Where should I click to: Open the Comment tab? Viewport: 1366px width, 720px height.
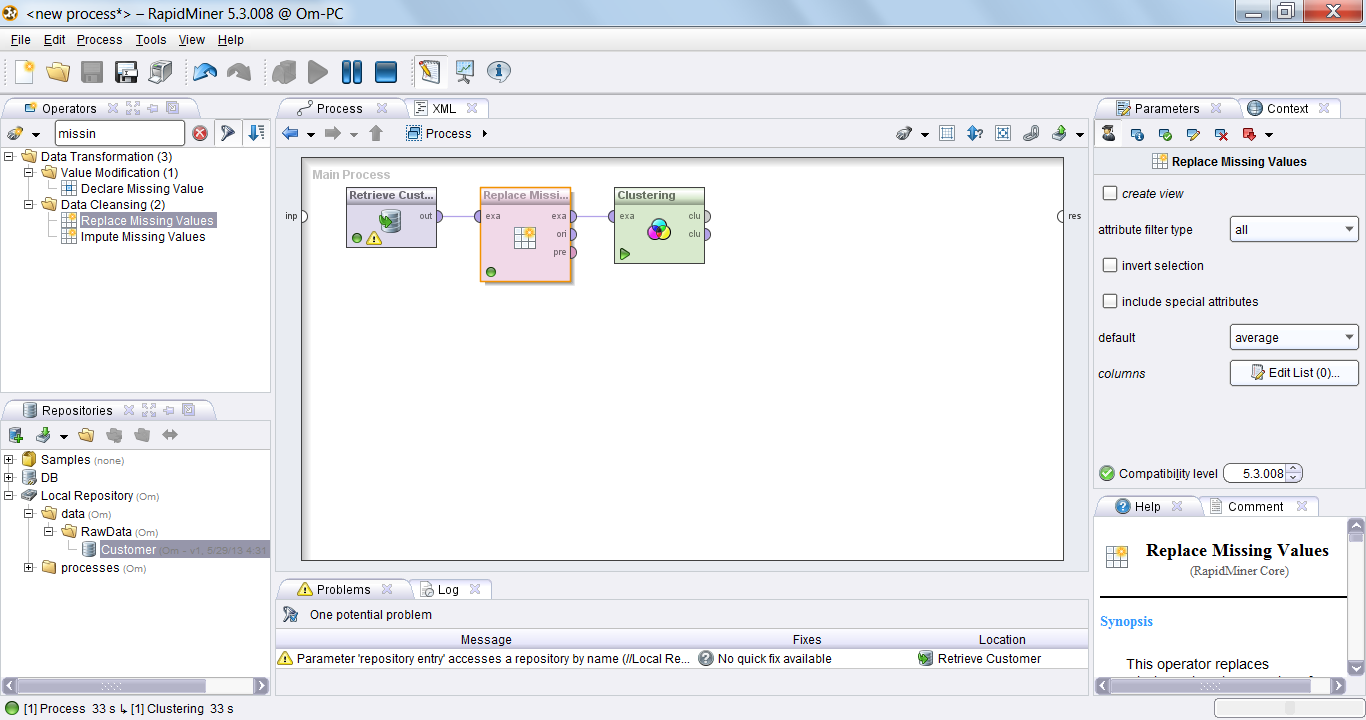(x=1255, y=506)
